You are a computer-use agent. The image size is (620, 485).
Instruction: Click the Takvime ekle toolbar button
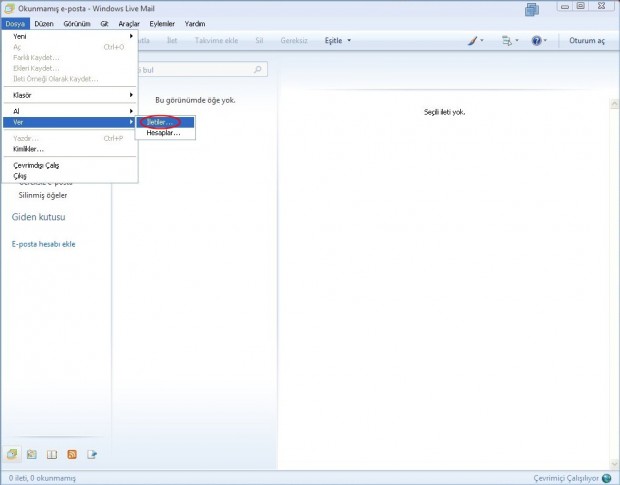(217, 40)
